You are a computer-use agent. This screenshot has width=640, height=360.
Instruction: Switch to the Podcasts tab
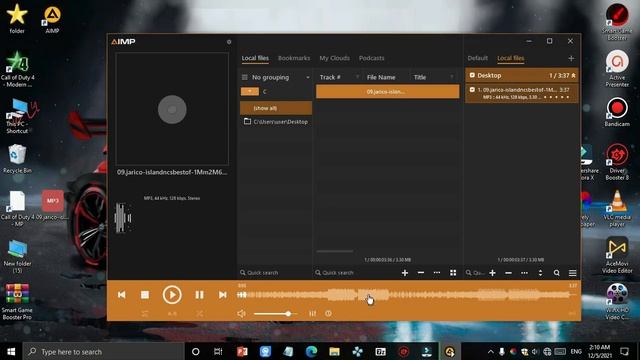click(371, 58)
